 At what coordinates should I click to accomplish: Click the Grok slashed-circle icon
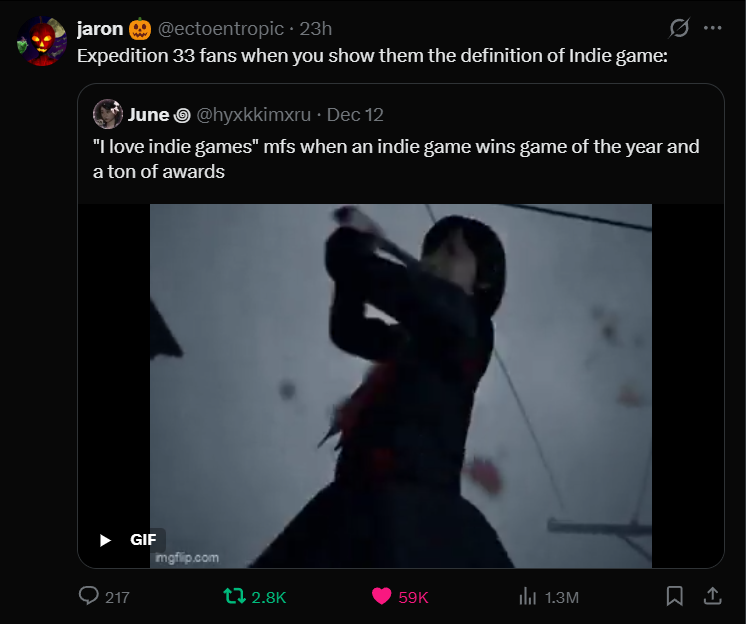pos(679,28)
